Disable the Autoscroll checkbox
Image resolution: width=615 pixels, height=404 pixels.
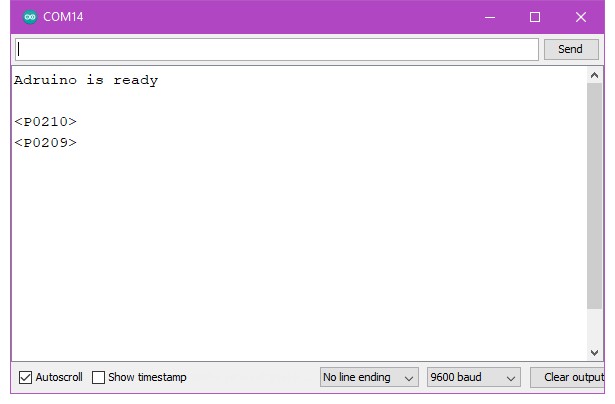[x=26, y=377]
